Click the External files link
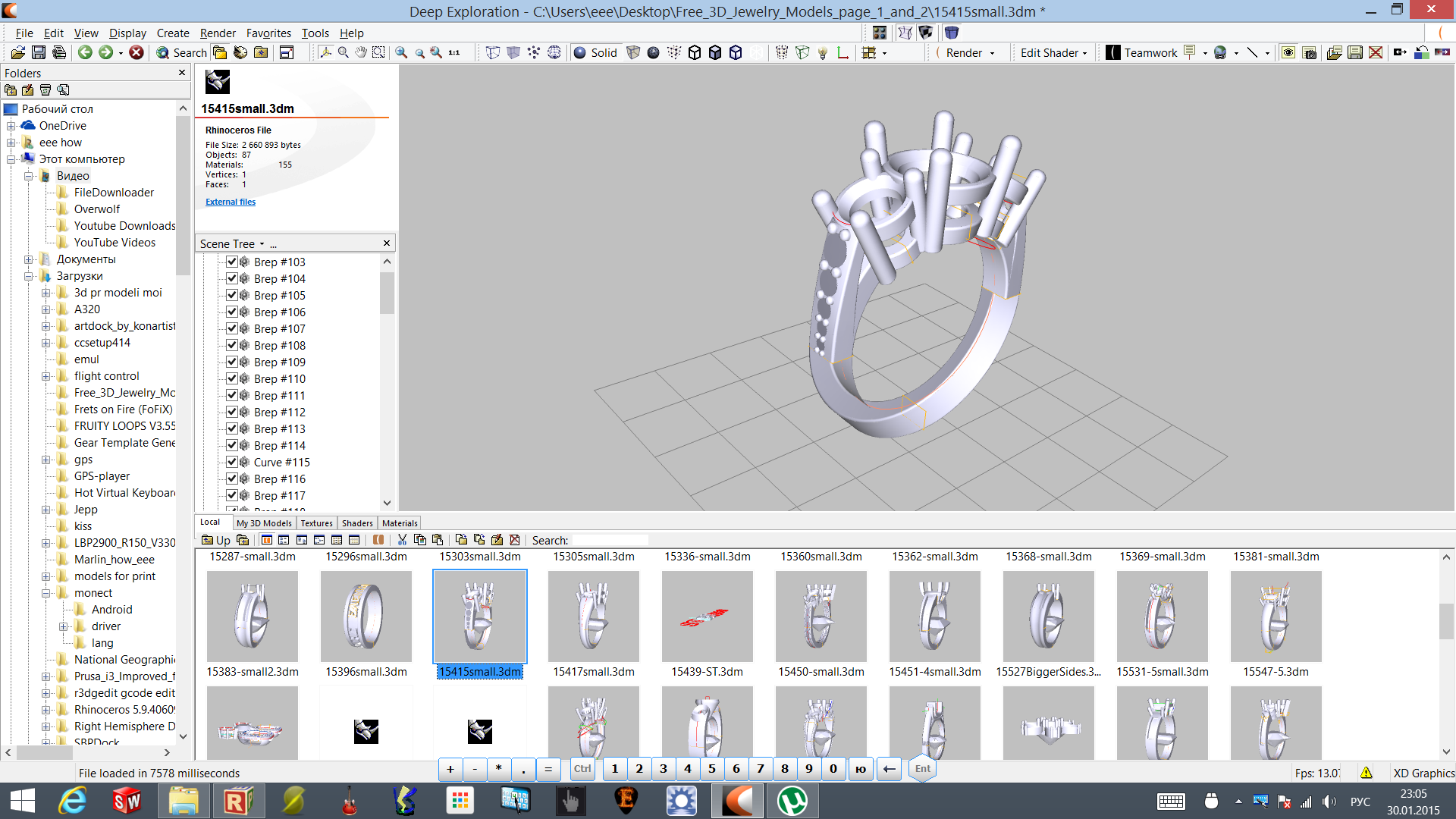 point(231,202)
